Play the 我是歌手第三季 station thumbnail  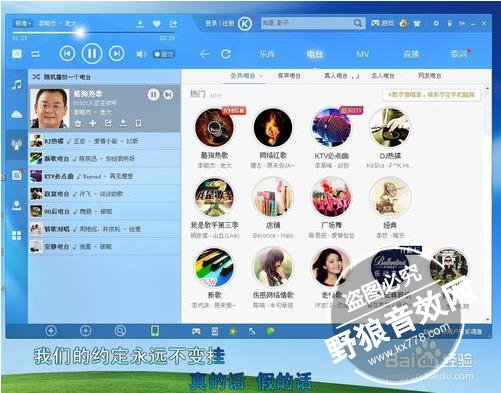tap(214, 197)
